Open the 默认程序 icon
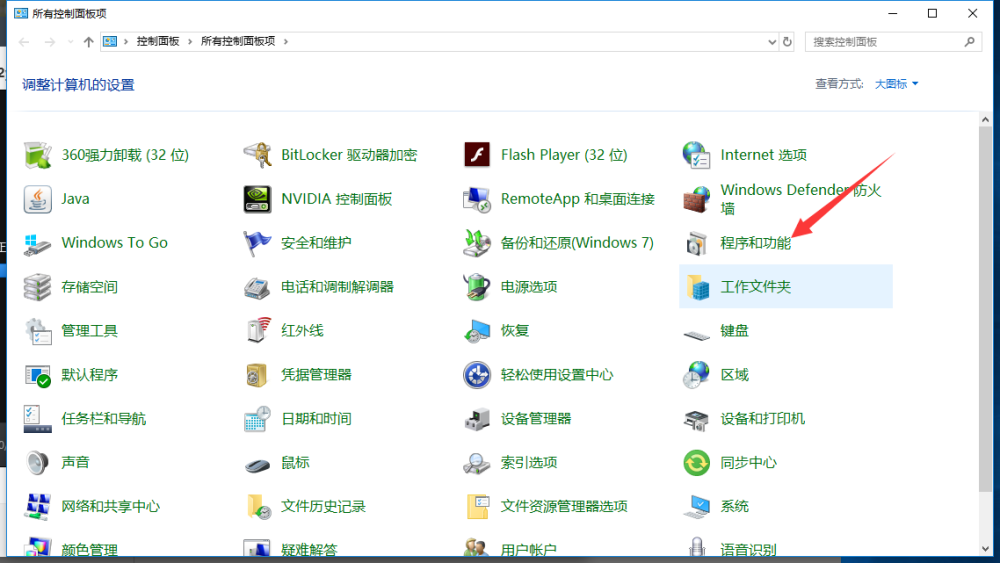 point(38,375)
